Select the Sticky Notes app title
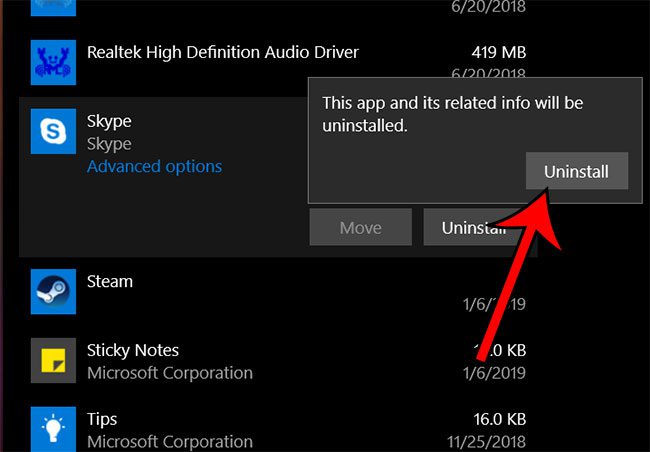Screen dimensions: 650x452 [x=133, y=350]
